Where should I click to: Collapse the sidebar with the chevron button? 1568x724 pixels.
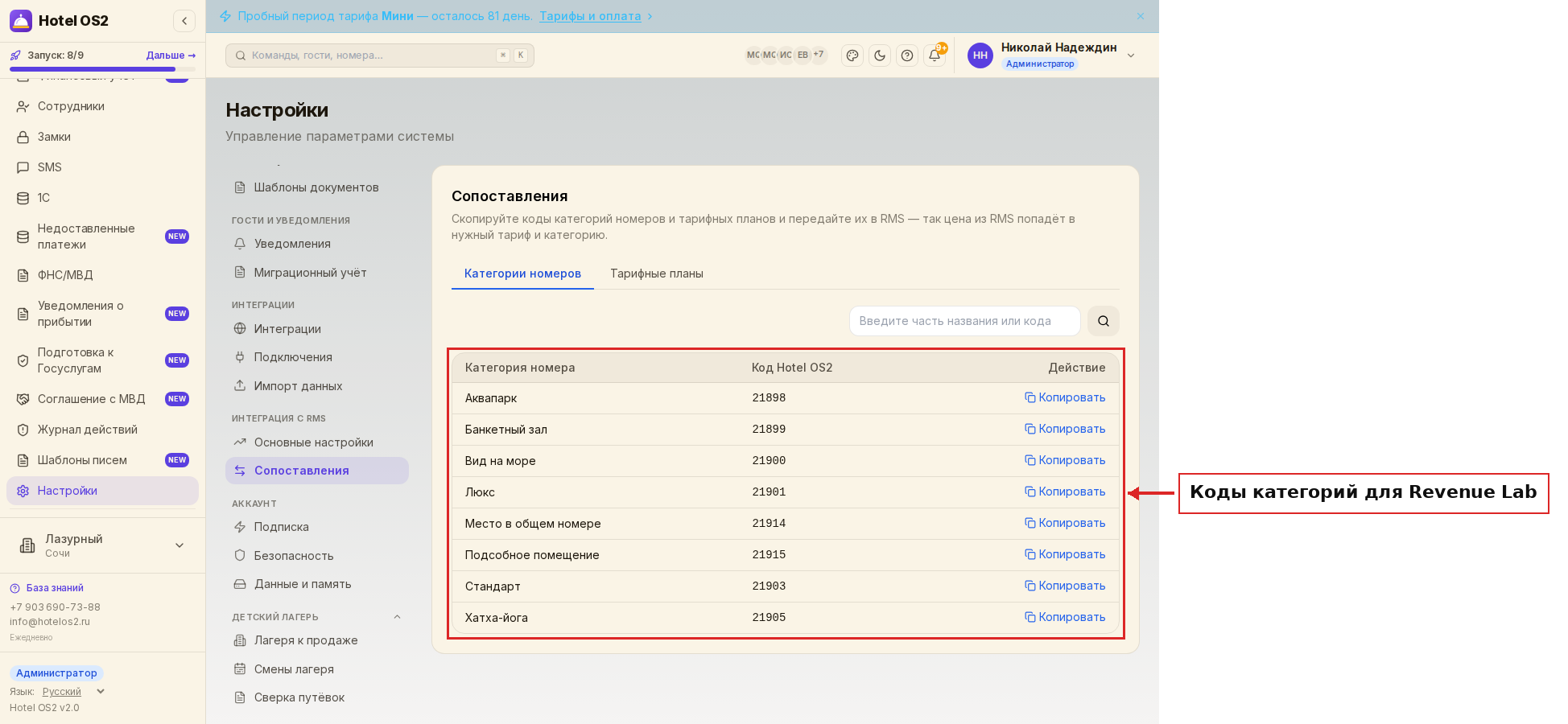click(184, 21)
